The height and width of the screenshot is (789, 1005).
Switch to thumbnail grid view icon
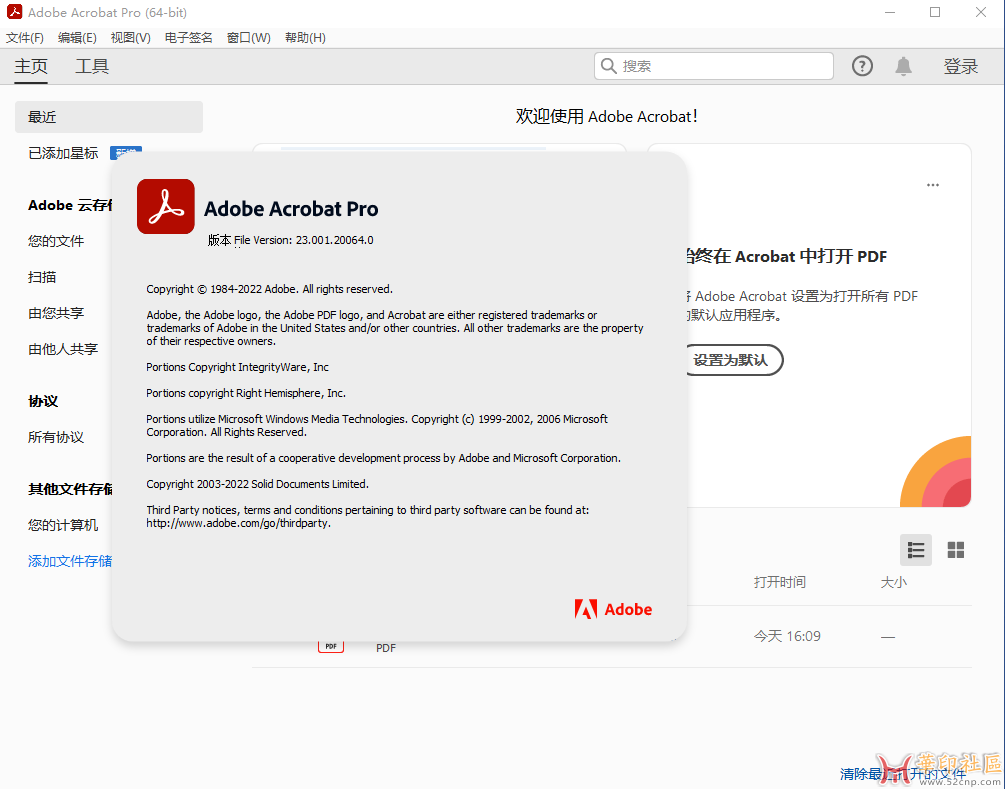(956, 550)
